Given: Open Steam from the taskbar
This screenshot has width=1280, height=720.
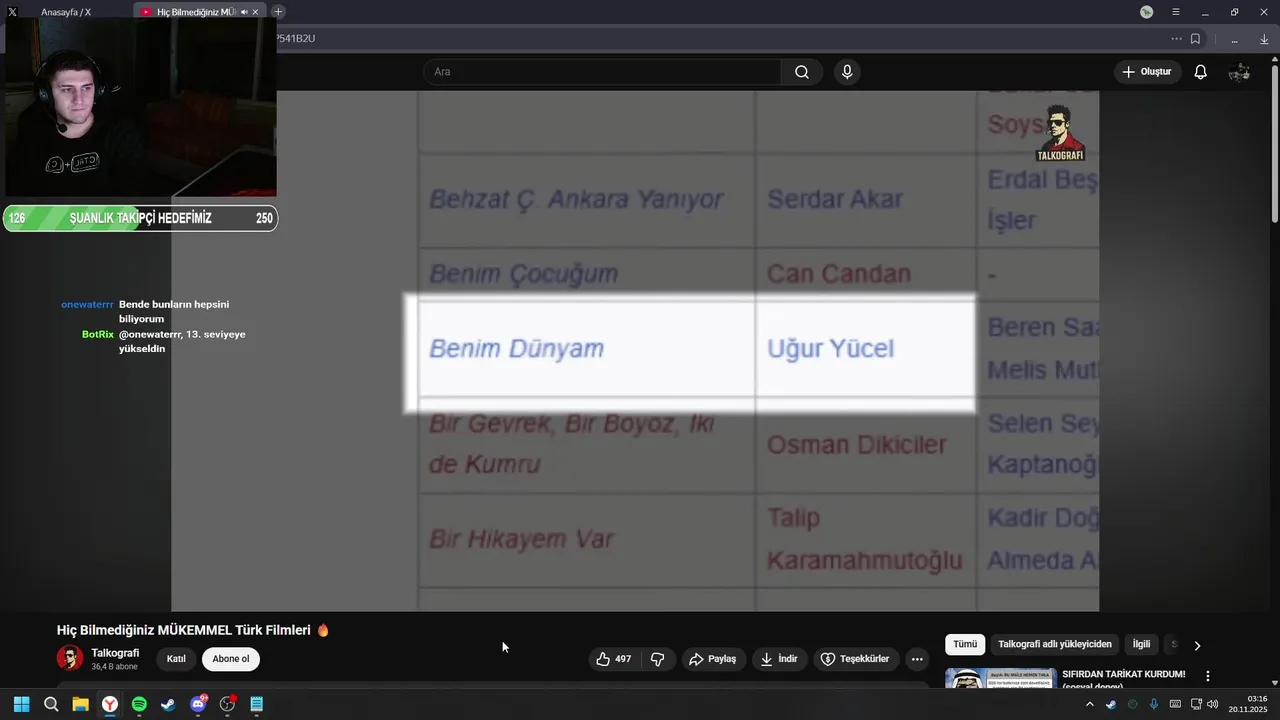Looking at the screenshot, I should (x=168, y=704).
